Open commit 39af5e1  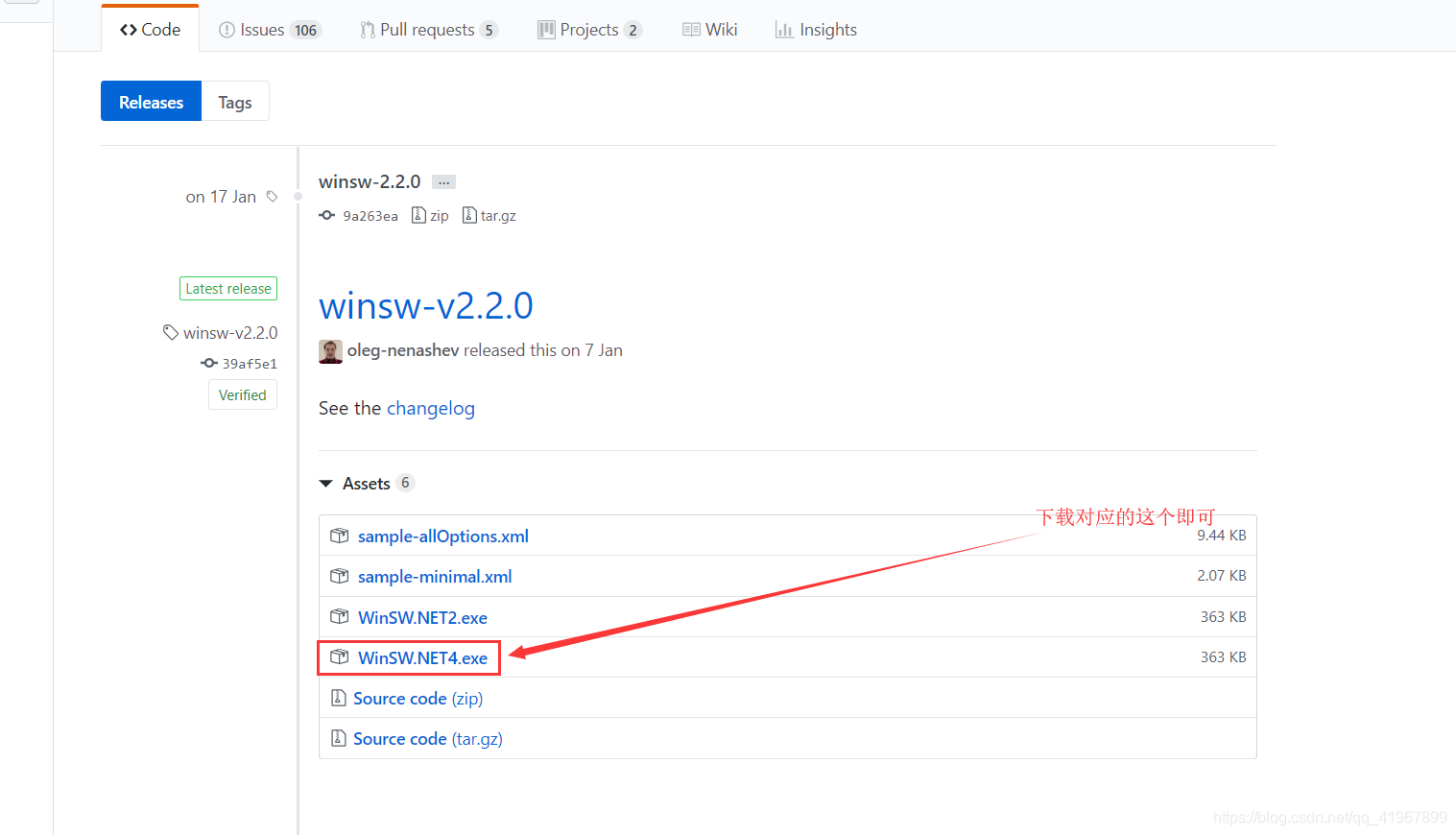pyautogui.click(x=250, y=364)
